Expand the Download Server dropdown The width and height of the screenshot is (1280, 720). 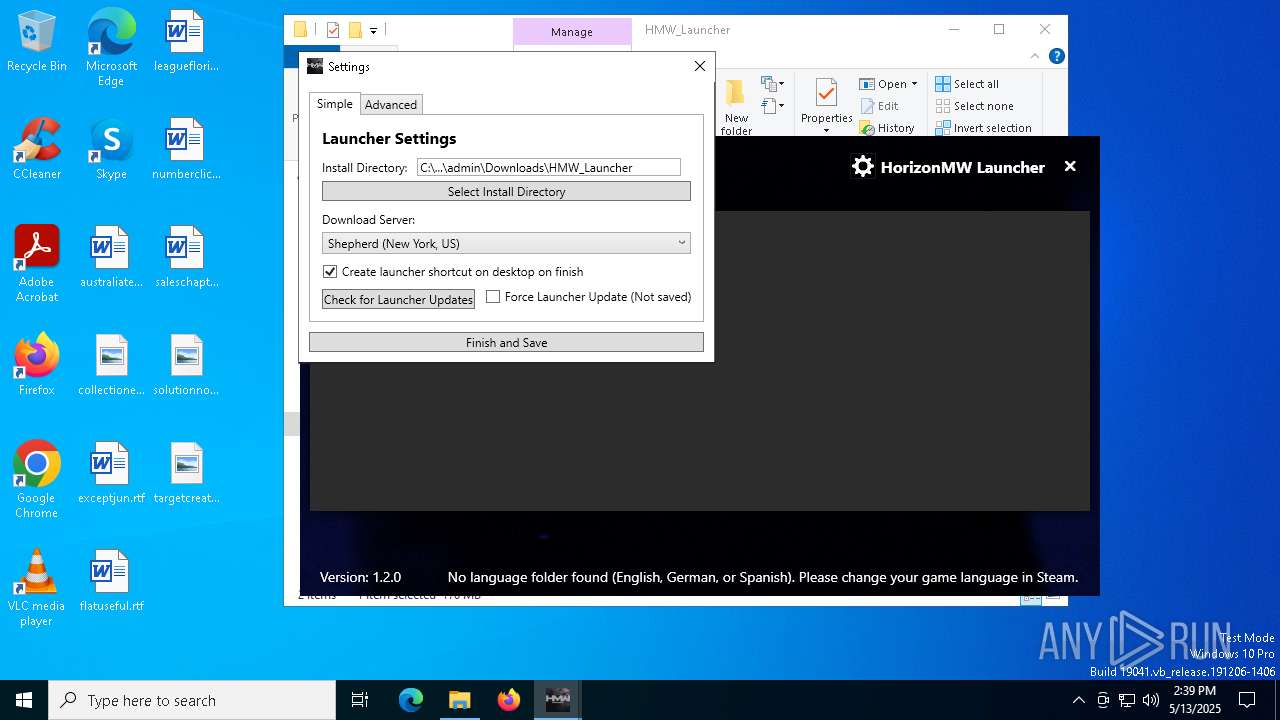pyautogui.click(x=506, y=243)
